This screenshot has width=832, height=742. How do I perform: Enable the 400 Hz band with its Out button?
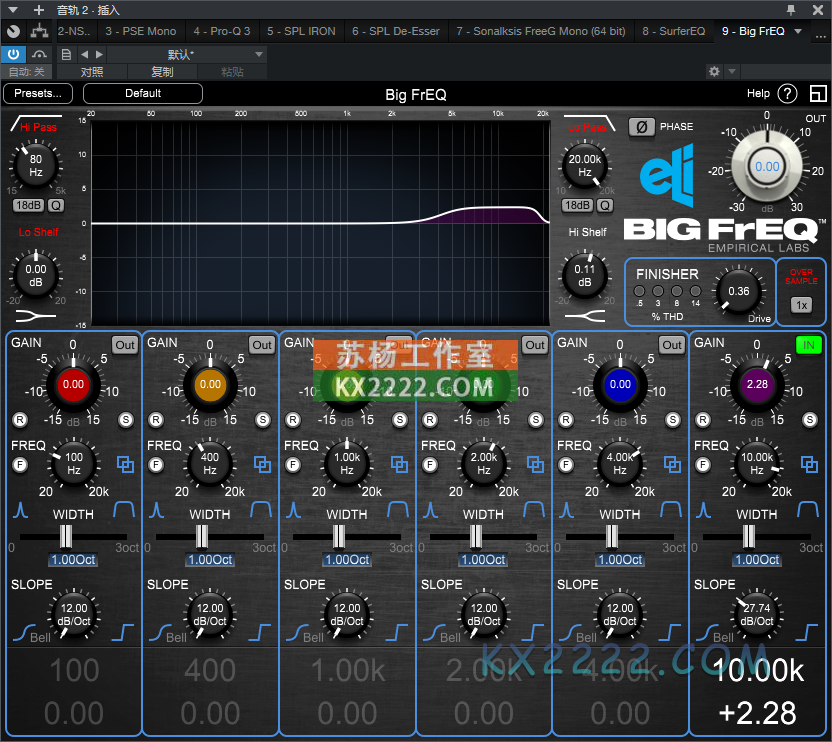click(262, 345)
